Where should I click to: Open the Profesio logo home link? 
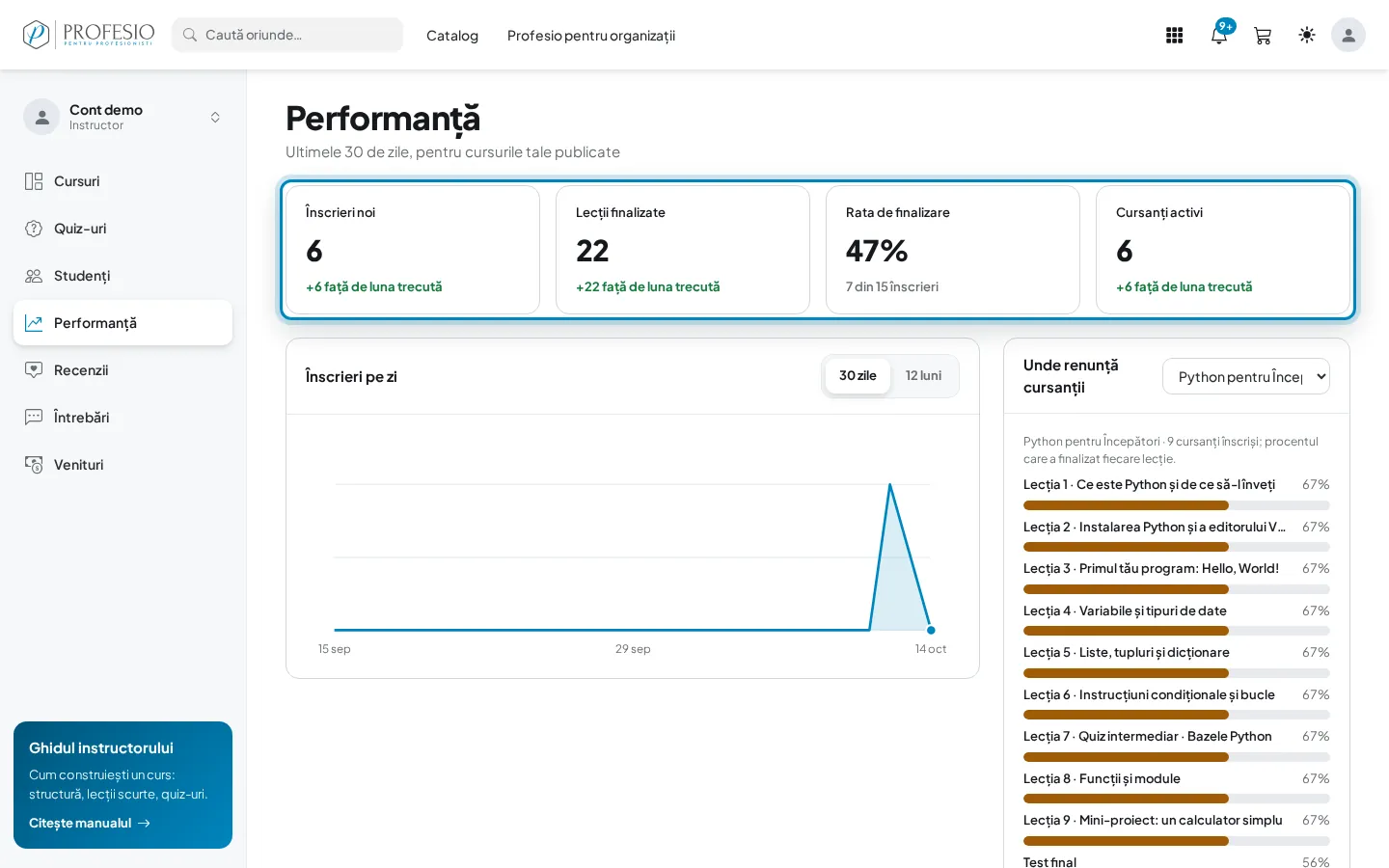[x=89, y=35]
